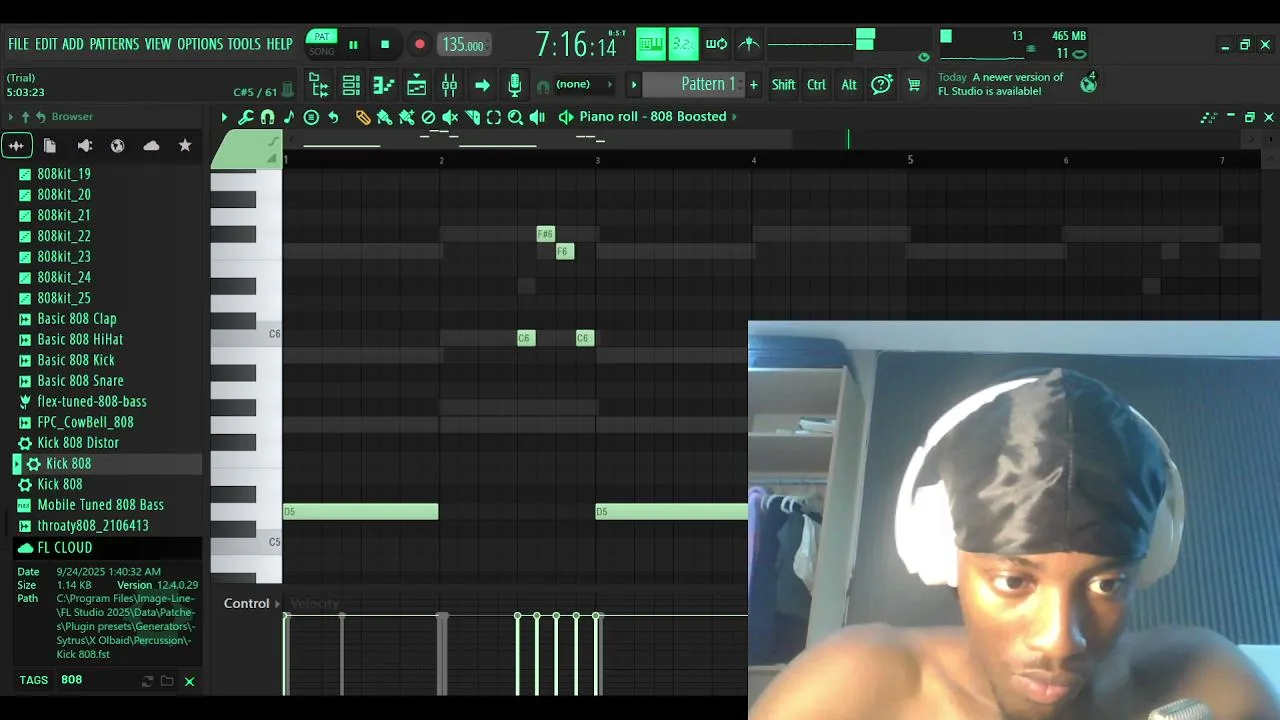Click the piano roll stamp note icon

(289, 117)
